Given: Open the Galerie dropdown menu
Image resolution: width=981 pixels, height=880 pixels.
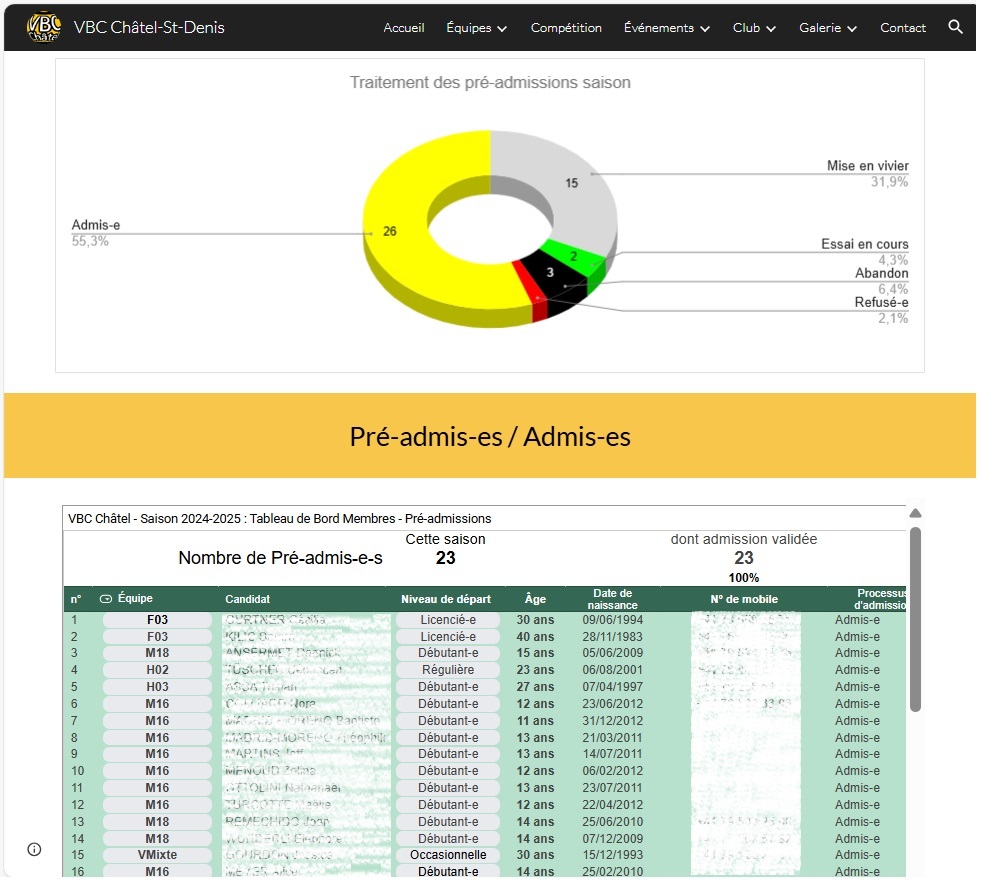Looking at the screenshot, I should pos(828,28).
